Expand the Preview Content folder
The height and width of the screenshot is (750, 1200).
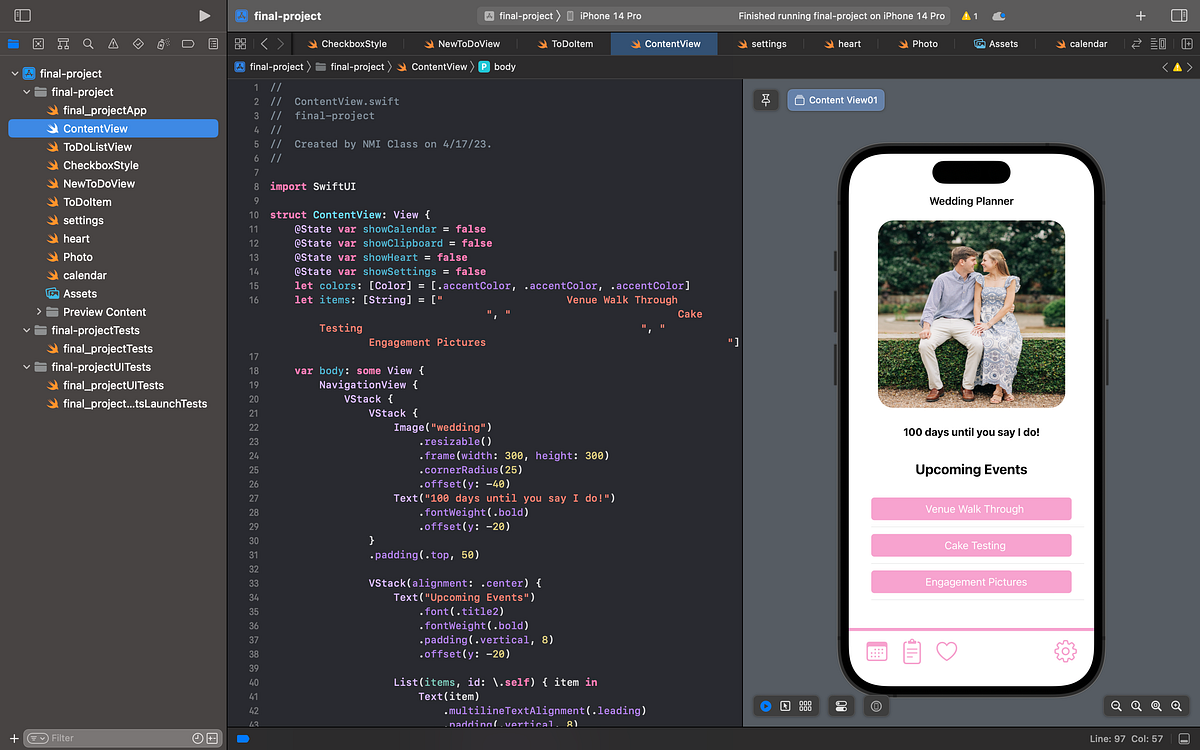pos(39,311)
